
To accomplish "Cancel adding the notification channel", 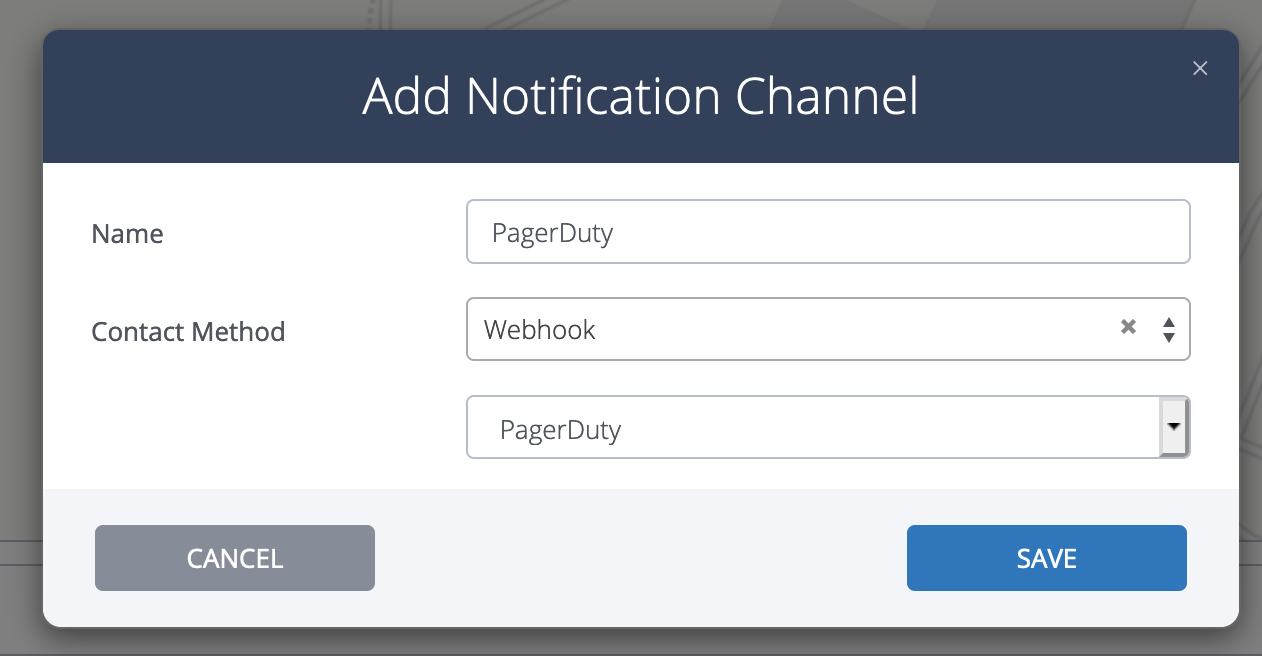I will pyautogui.click(x=235, y=558).
